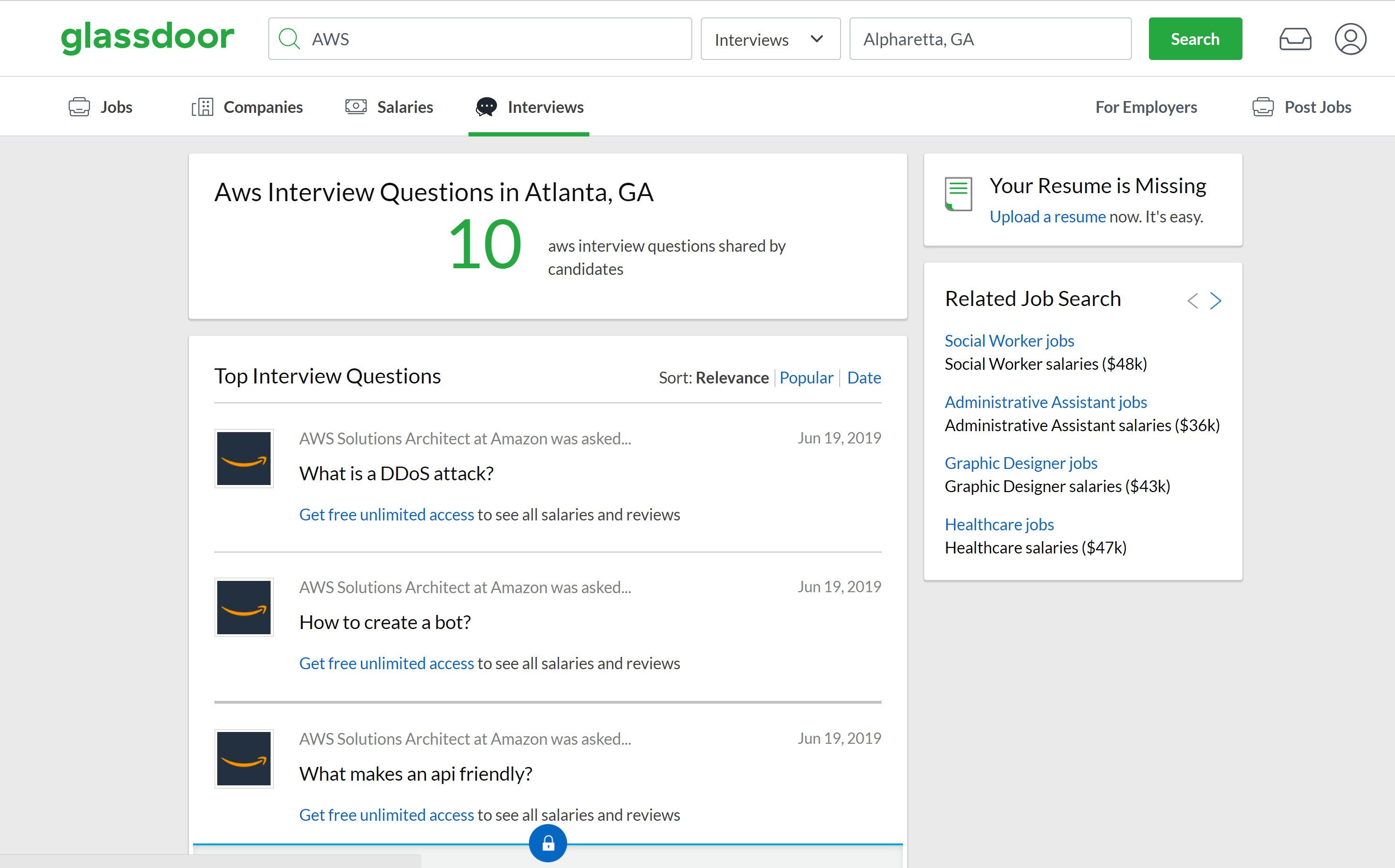Sort interview questions by Date

[864, 377]
